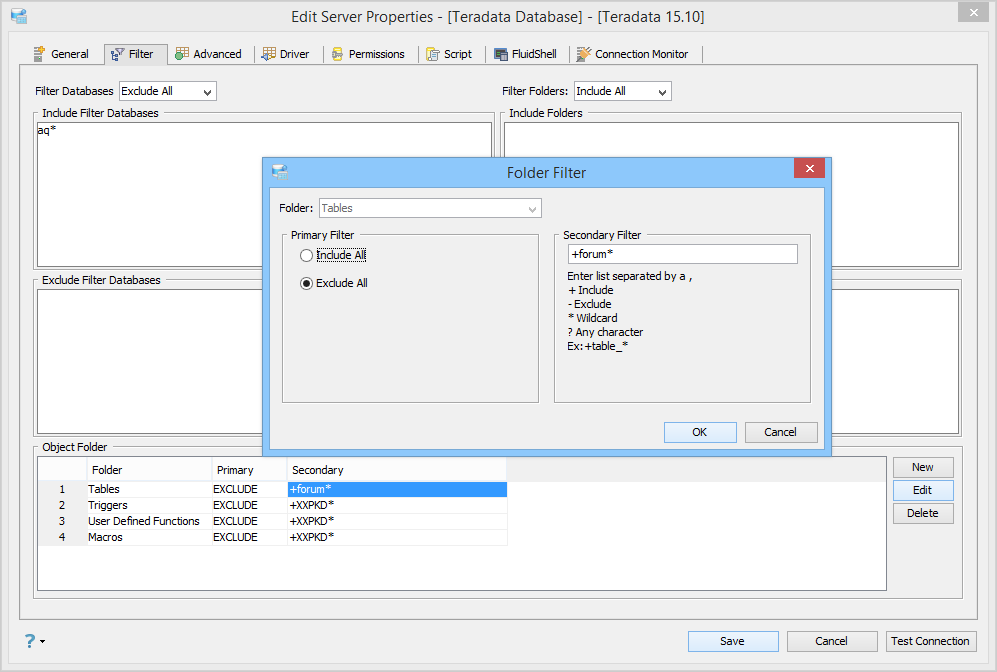Viewport: 997px width, 672px height.
Task: Click the +XXPKD* cell in Macros row
Action: pyautogui.click(x=397, y=537)
